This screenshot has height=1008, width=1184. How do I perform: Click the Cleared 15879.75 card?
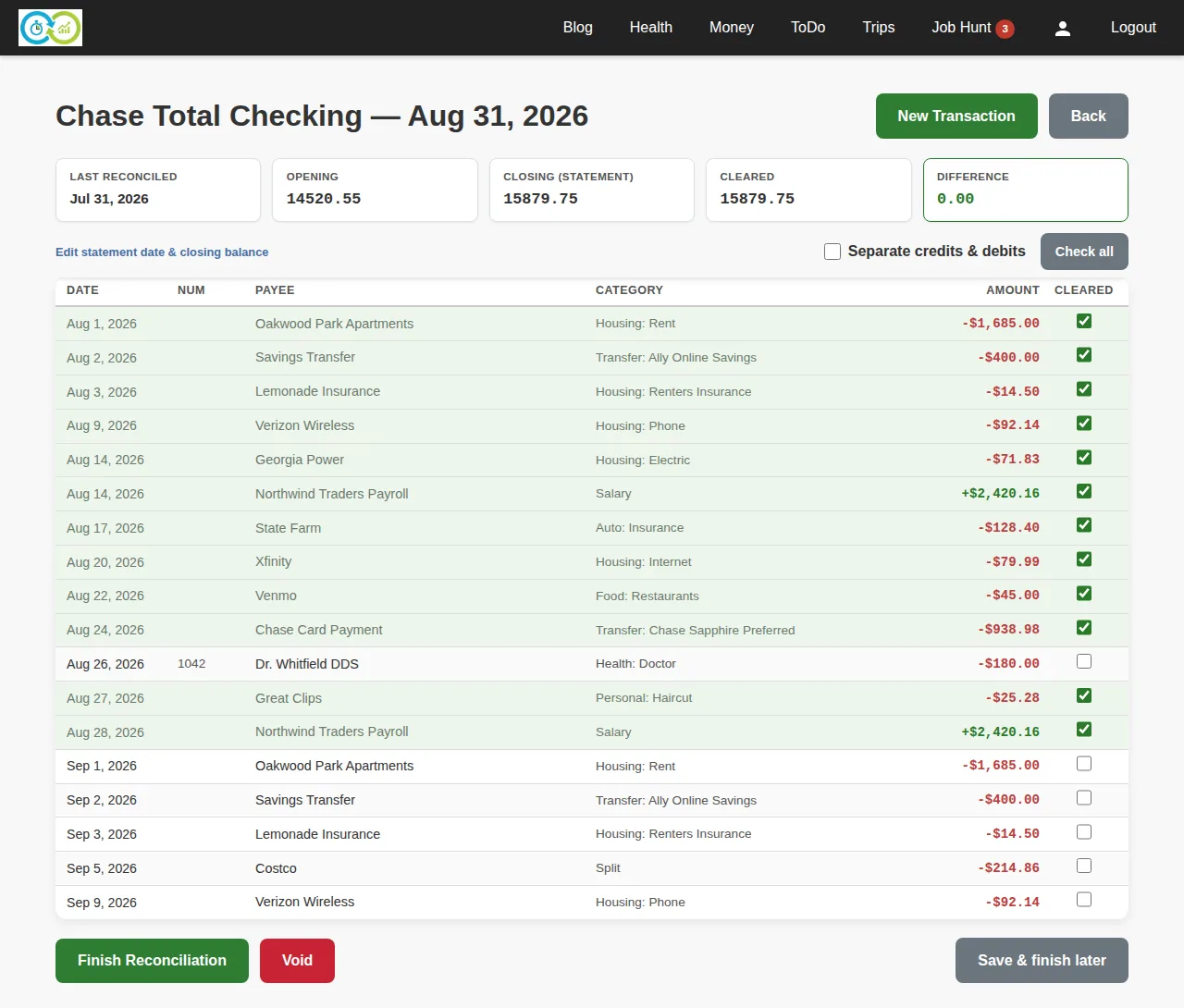(x=808, y=190)
